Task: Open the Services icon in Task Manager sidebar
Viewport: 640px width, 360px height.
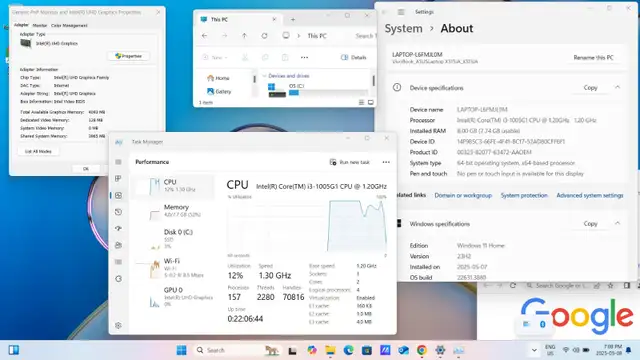Action: [118, 279]
